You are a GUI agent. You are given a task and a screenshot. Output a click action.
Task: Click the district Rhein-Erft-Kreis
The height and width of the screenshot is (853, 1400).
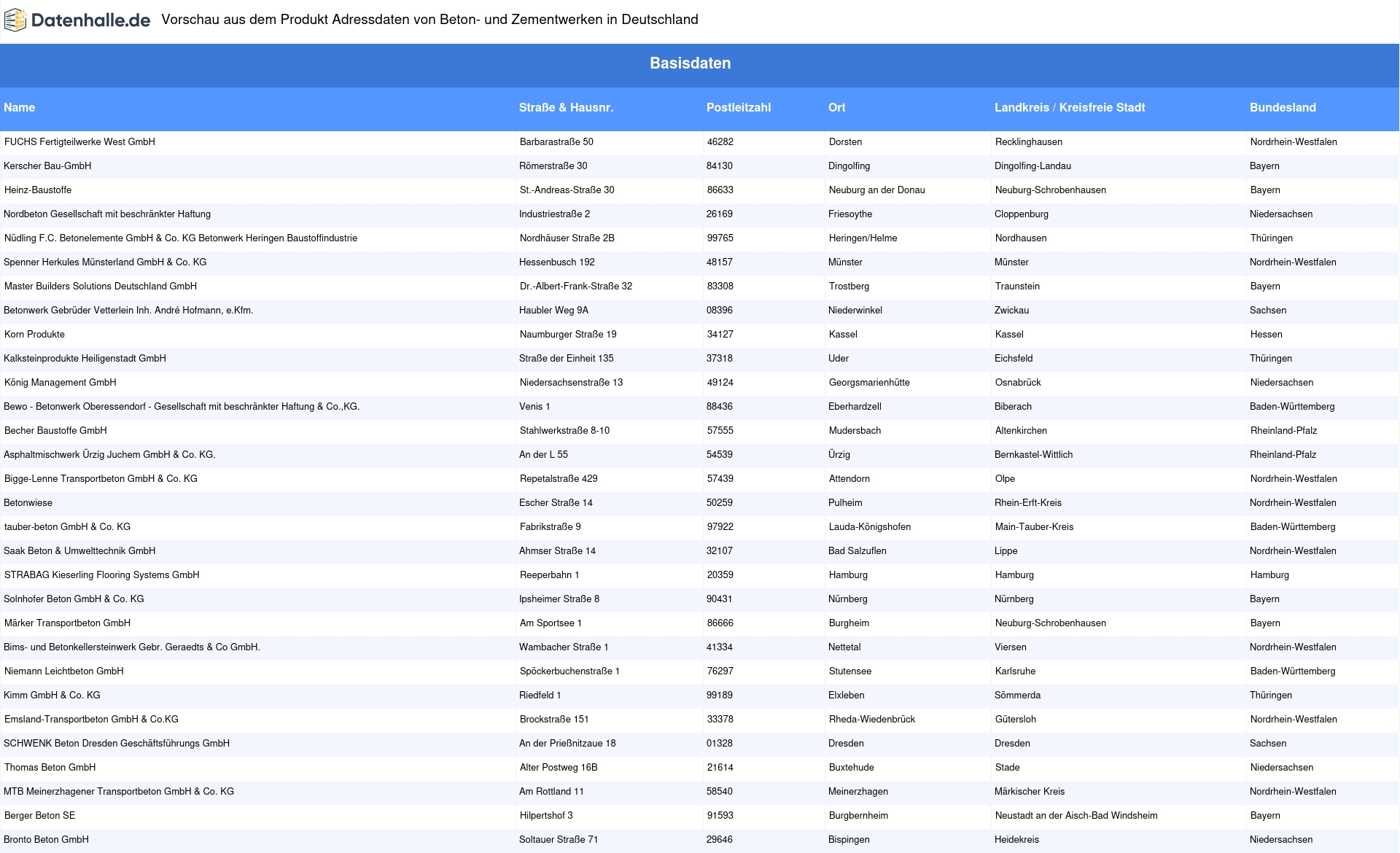(x=1028, y=503)
